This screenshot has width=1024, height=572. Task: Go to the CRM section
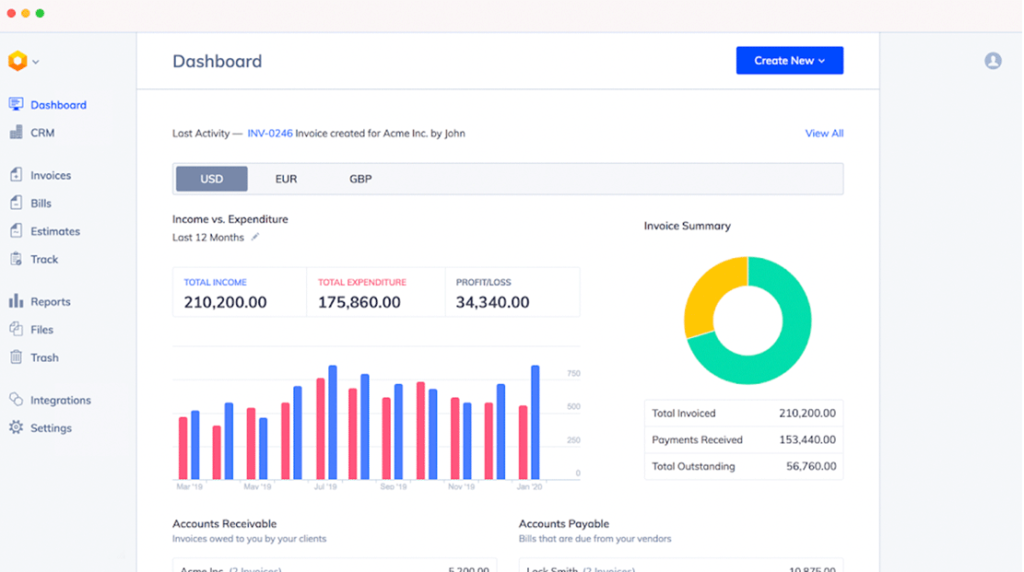click(42, 133)
